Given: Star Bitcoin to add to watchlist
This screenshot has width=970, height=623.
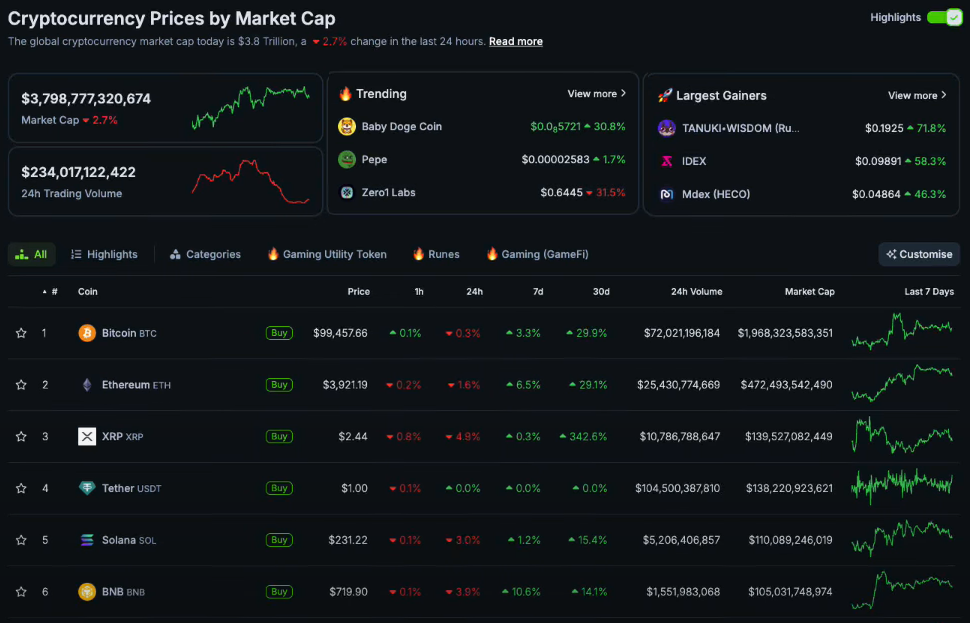Looking at the screenshot, I should pos(21,333).
